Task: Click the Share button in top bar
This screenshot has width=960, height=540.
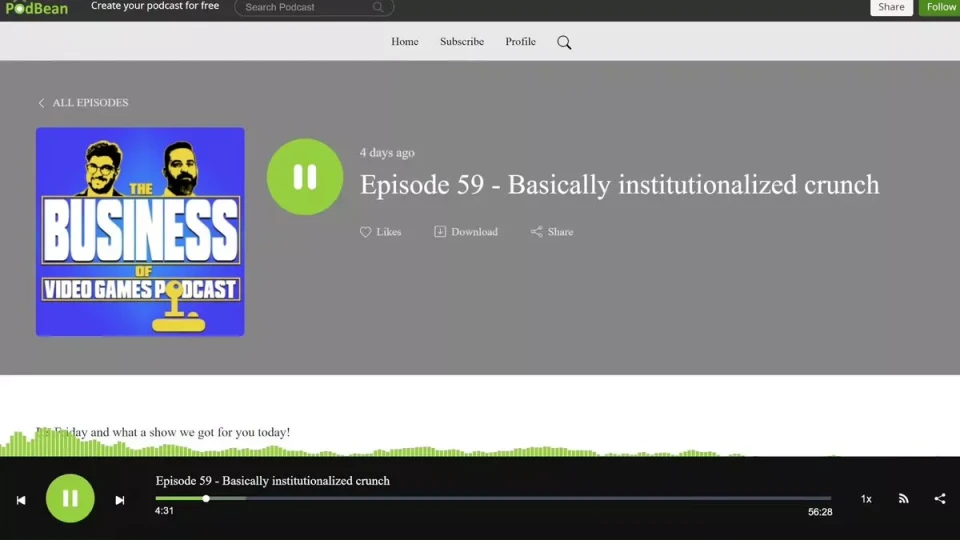Action: 891,7
